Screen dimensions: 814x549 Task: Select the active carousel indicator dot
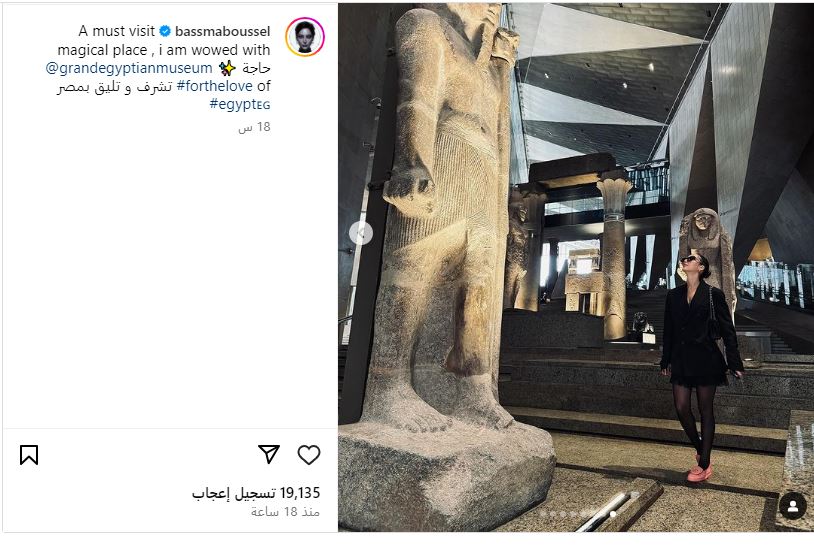click(613, 514)
